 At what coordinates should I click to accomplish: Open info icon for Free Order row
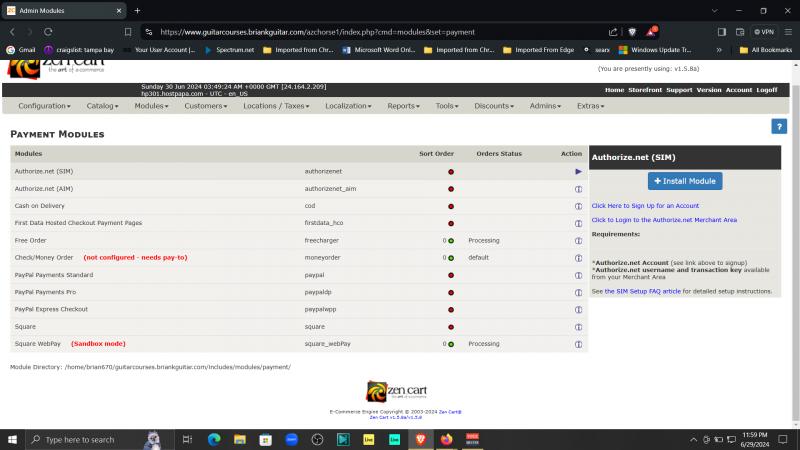point(578,241)
